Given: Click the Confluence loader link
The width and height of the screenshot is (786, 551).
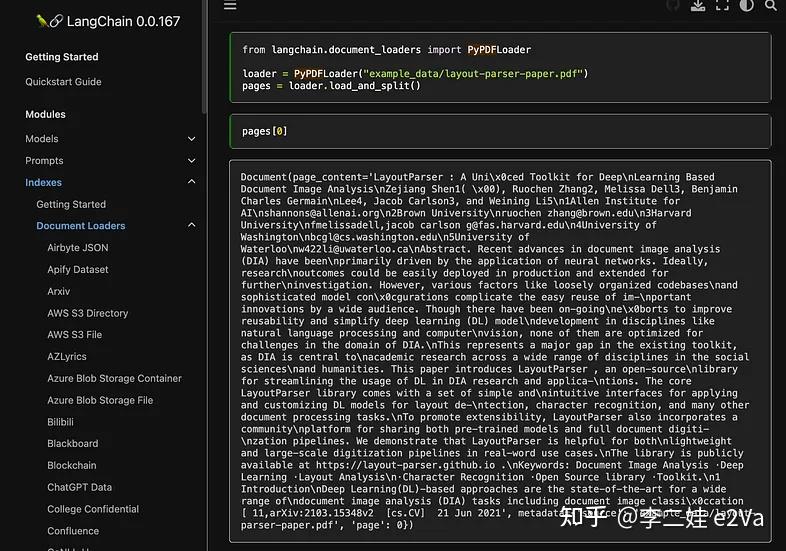Looking at the screenshot, I should [x=73, y=531].
